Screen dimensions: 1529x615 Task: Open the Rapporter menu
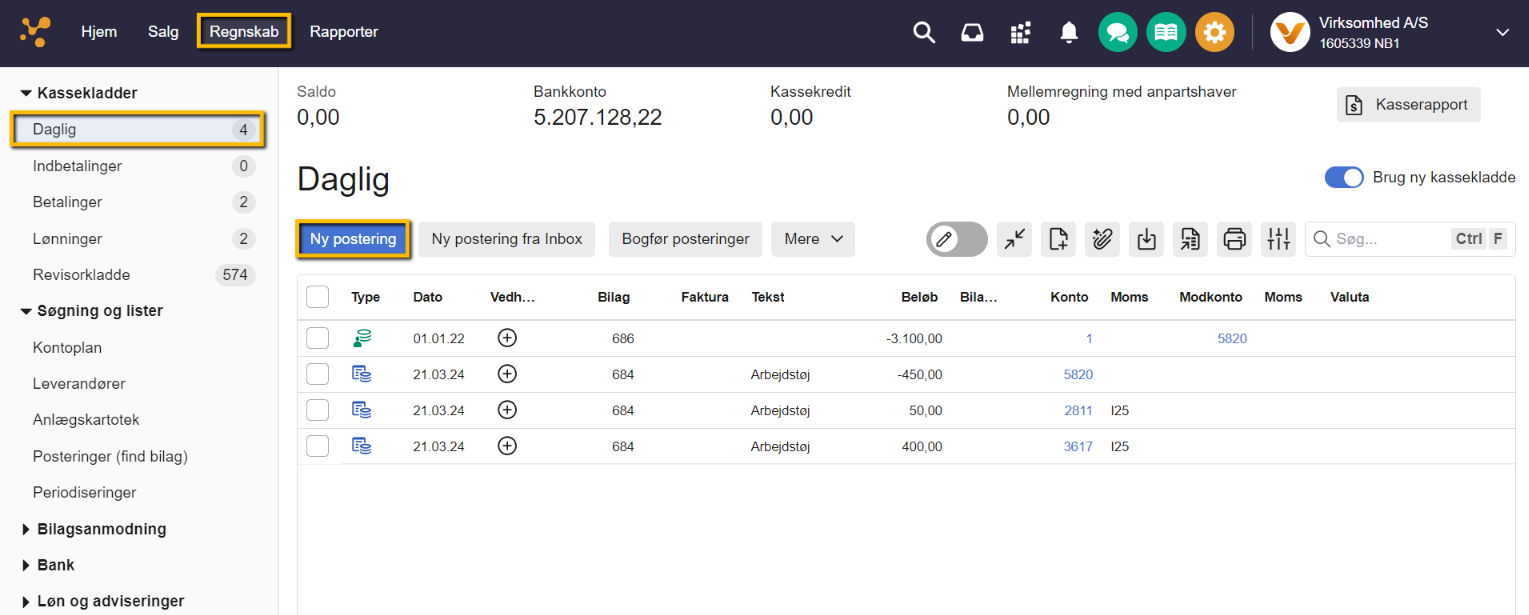pos(344,32)
